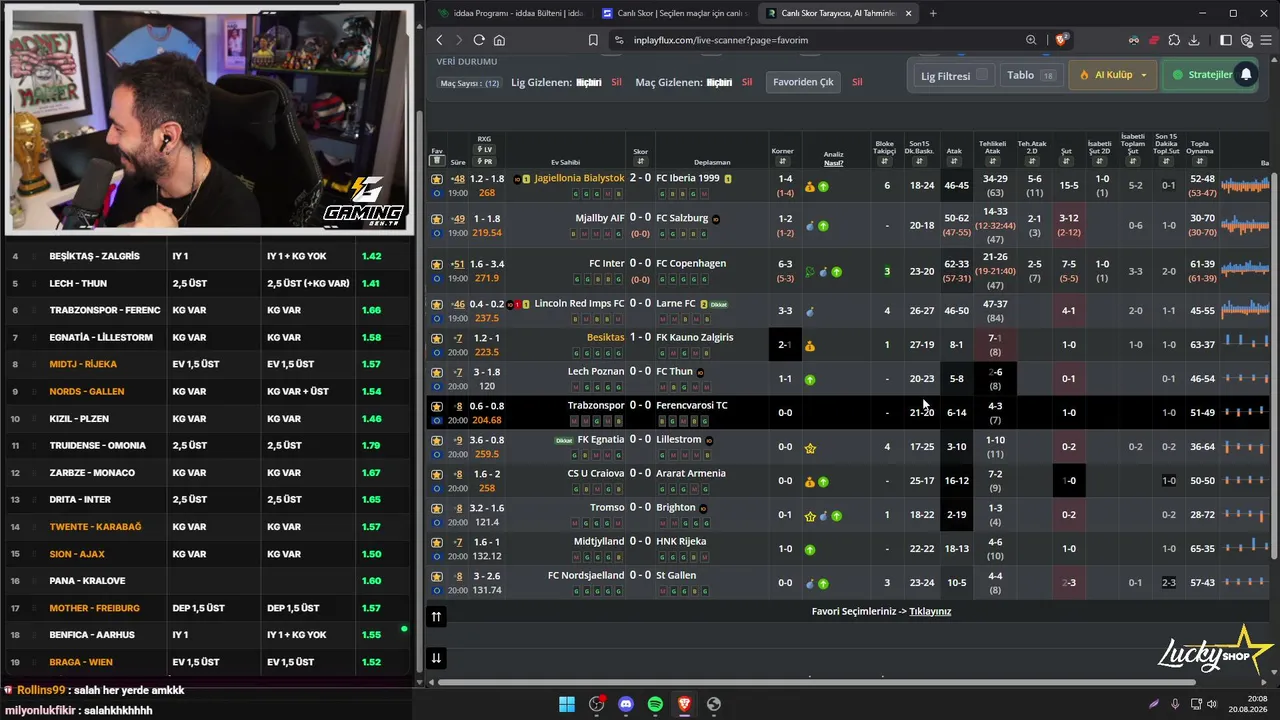Click Sil next to Lig Gizlenen
The image size is (1280, 720).
pyautogui.click(x=616, y=82)
